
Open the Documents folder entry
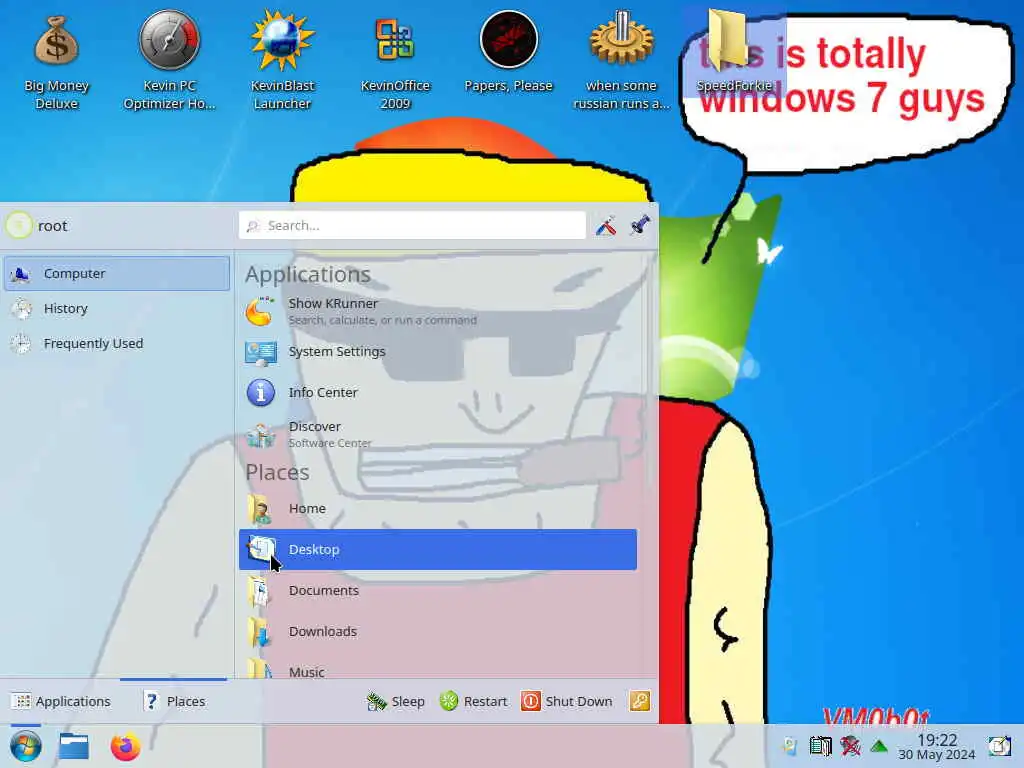(438, 590)
